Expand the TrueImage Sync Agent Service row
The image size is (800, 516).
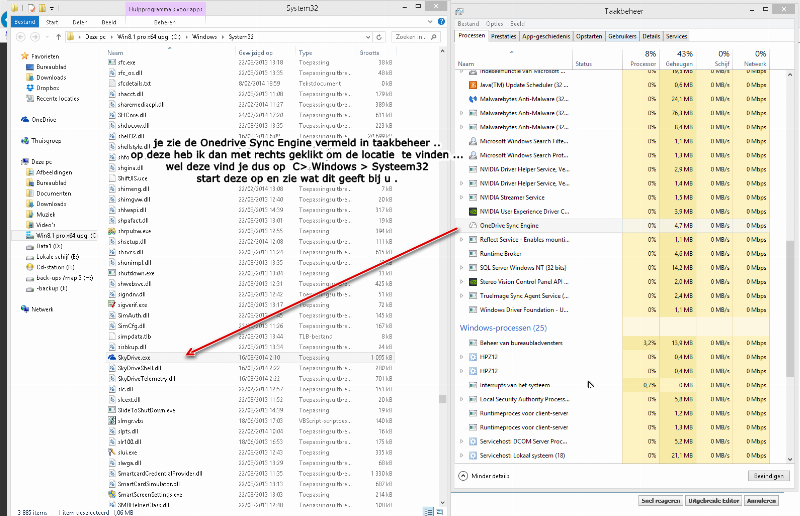click(x=462, y=296)
